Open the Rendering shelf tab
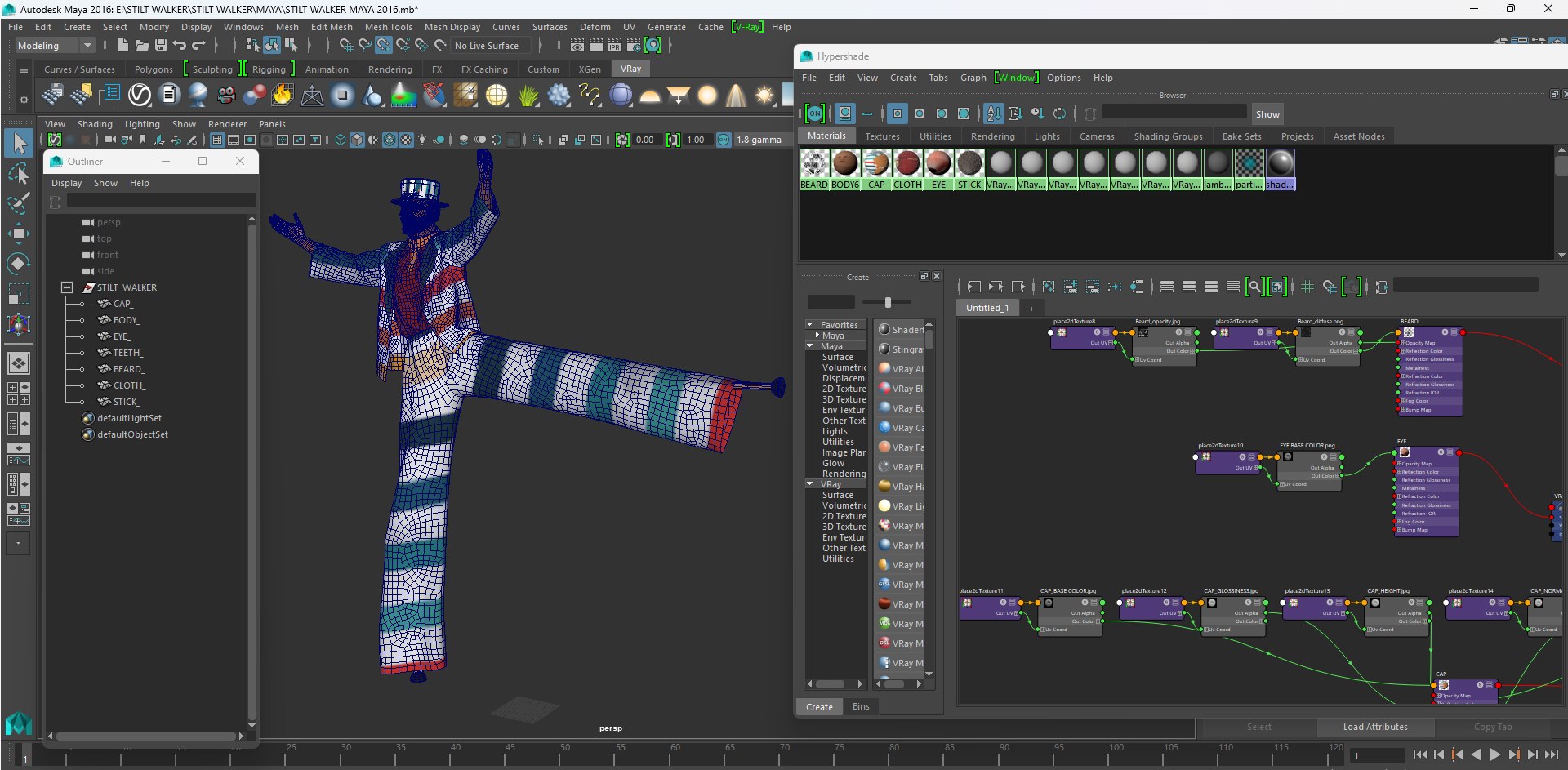1568x770 pixels. click(x=390, y=69)
